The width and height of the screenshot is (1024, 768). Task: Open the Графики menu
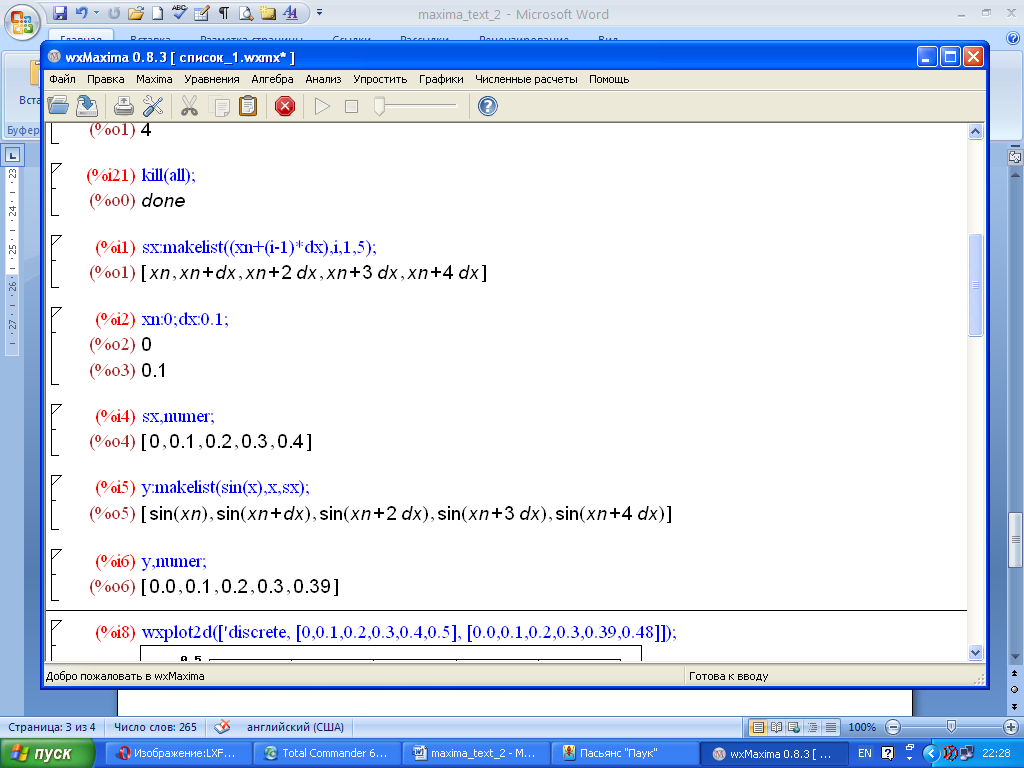[441, 79]
